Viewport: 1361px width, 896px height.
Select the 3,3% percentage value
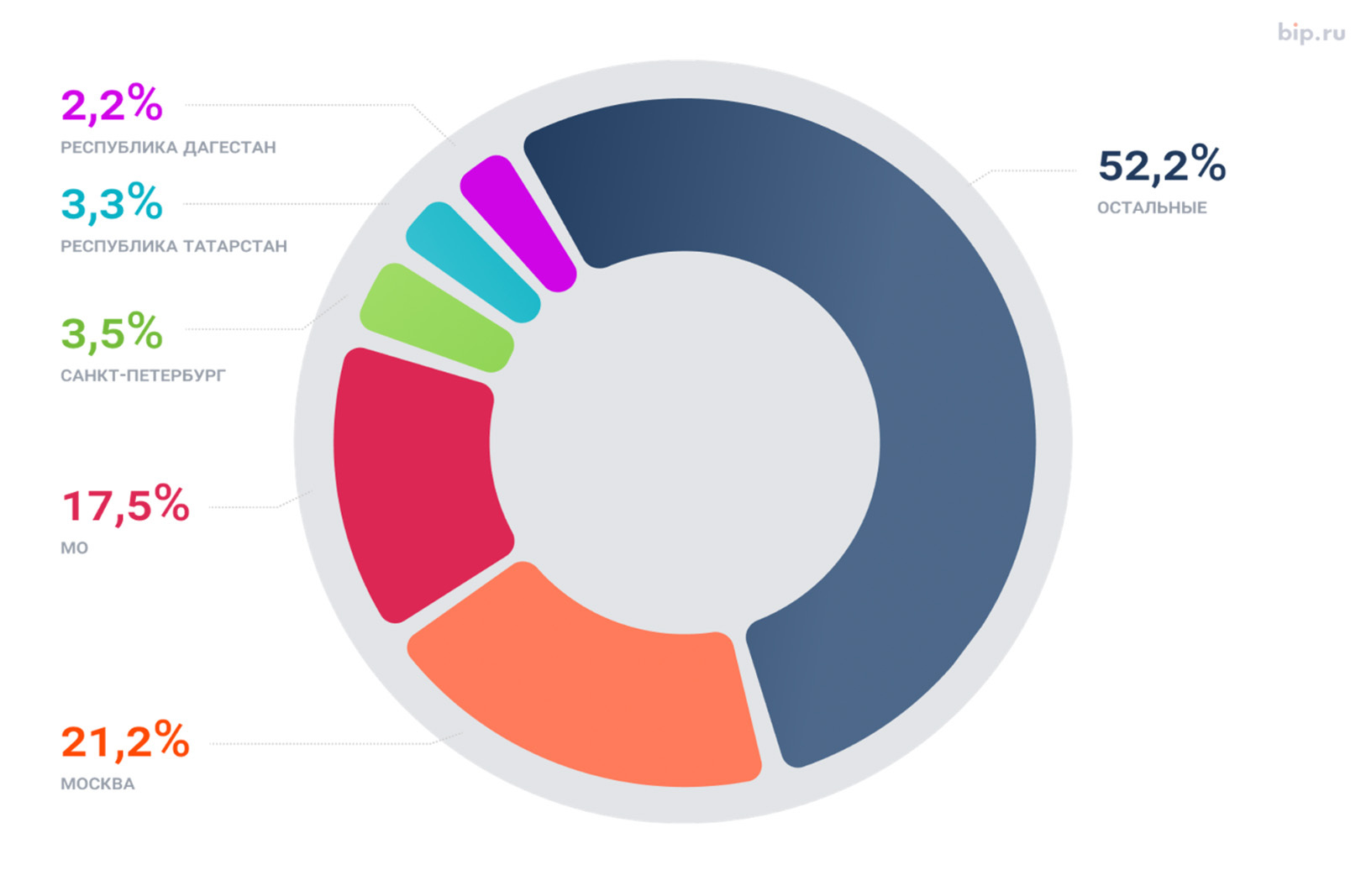[x=112, y=203]
